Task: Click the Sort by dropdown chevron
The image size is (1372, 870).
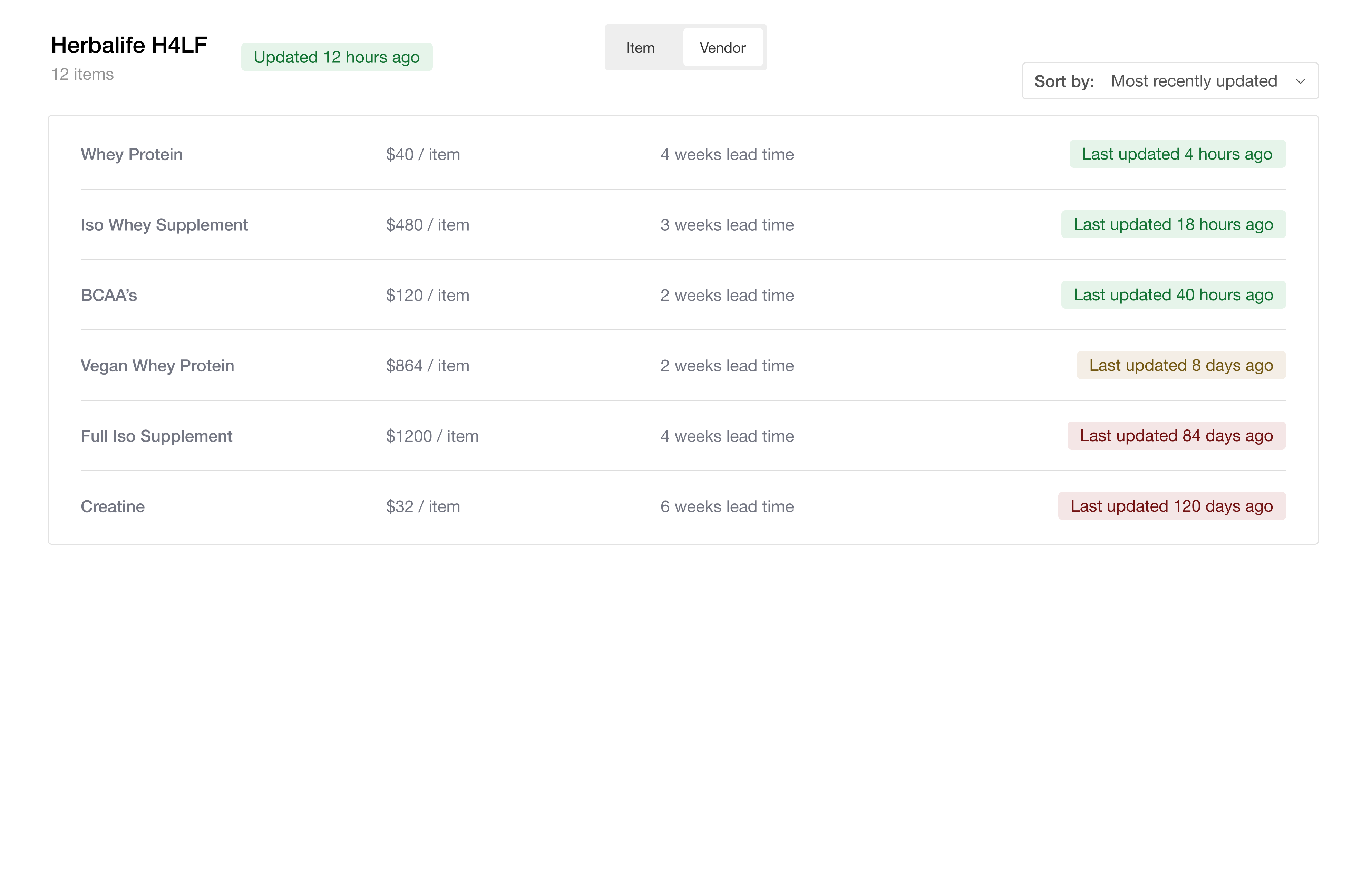Action: click(1301, 81)
